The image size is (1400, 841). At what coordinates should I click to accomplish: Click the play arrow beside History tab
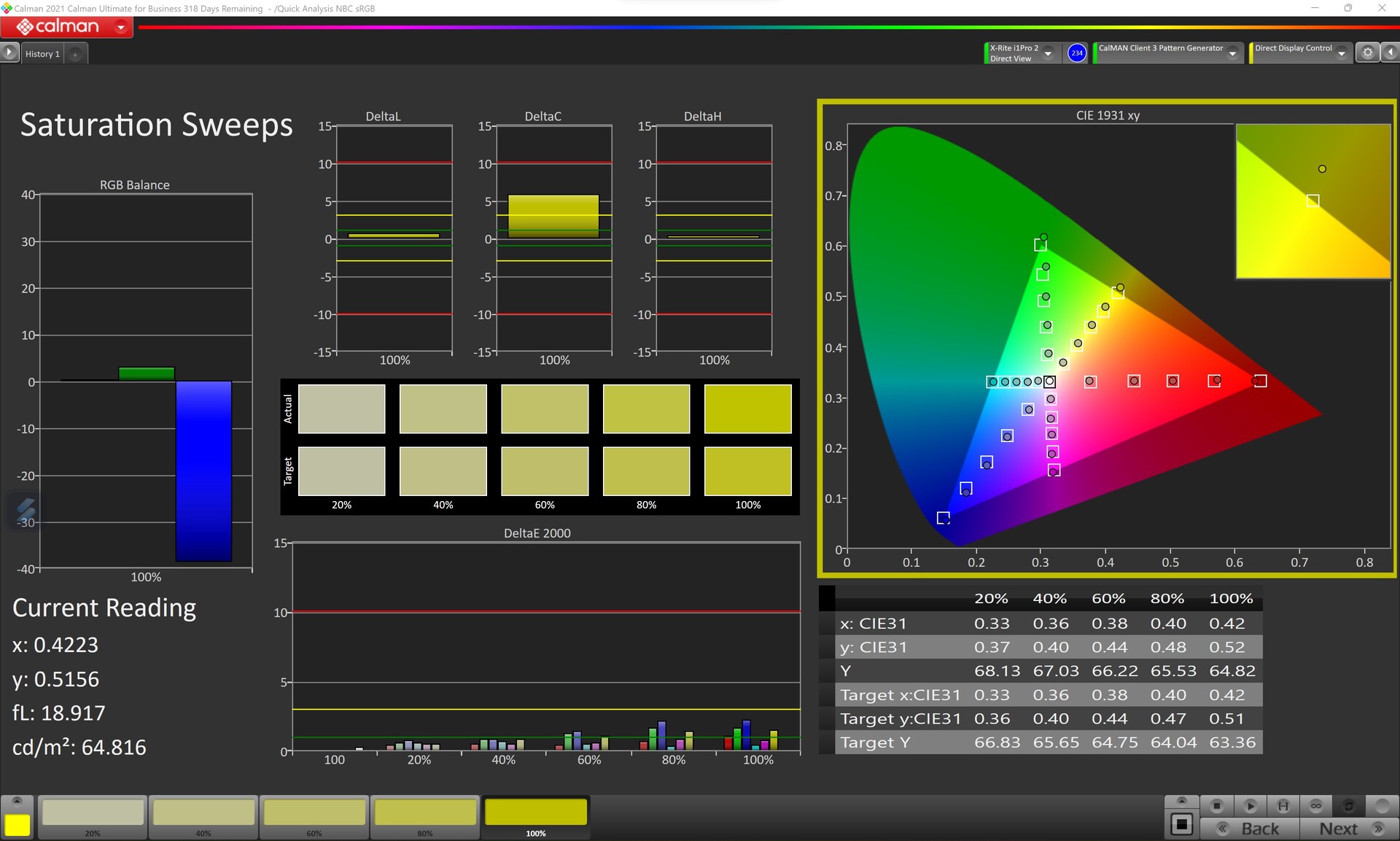click(x=9, y=53)
